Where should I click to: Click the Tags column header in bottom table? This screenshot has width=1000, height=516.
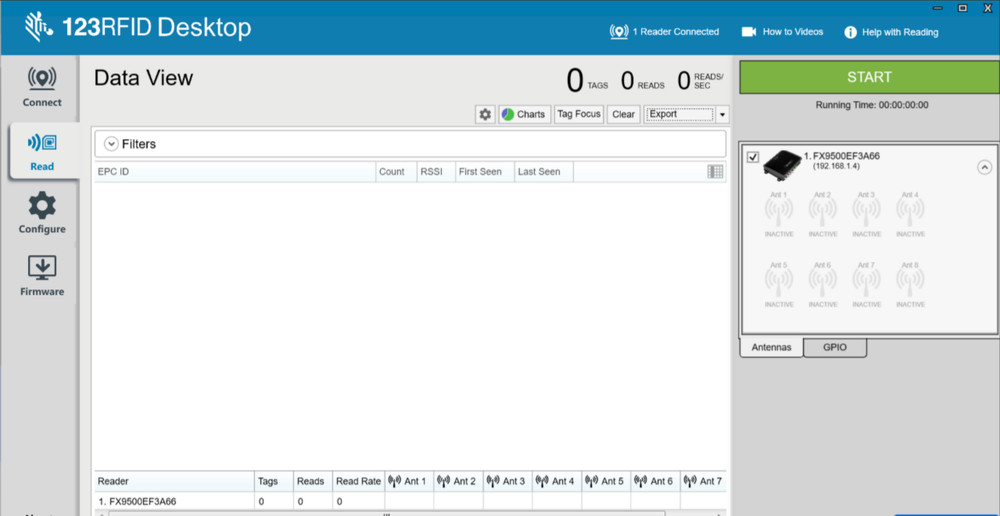pyautogui.click(x=273, y=482)
